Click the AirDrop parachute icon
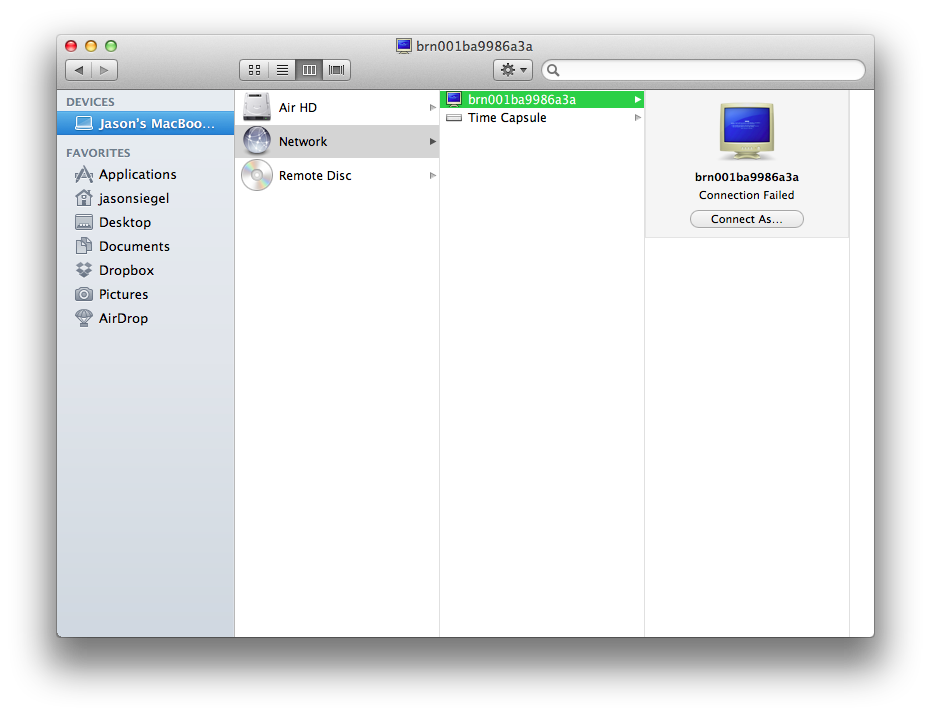The height and width of the screenshot is (716, 931). point(84,318)
